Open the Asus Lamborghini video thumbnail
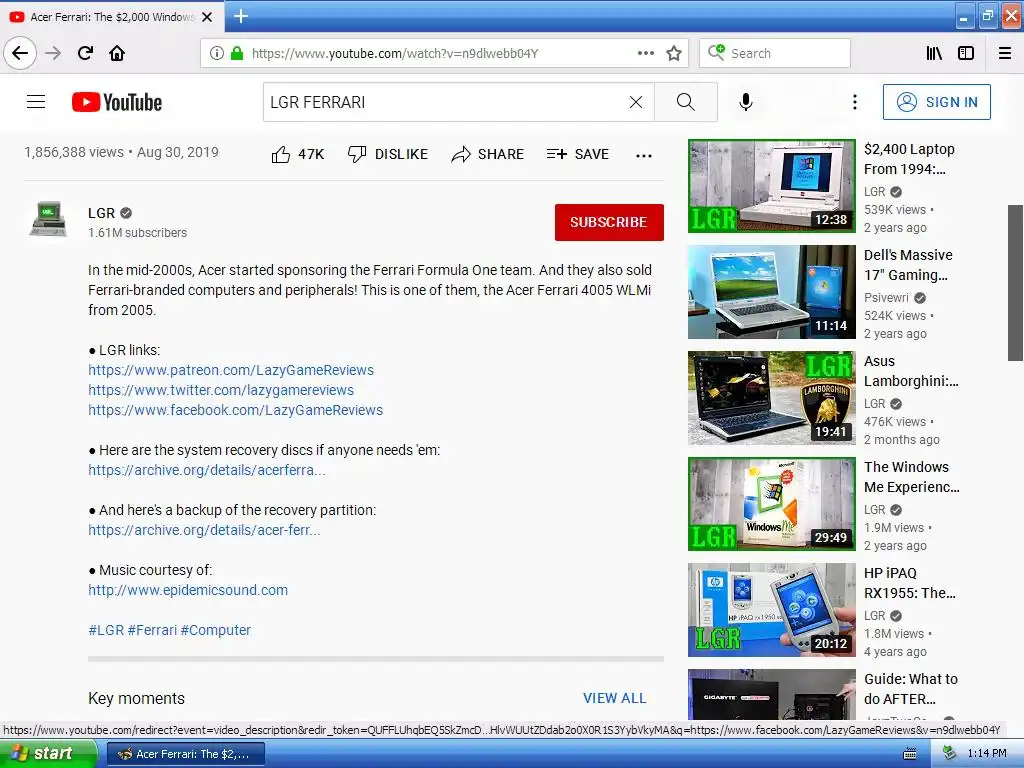The height and width of the screenshot is (768, 1024). coord(771,398)
